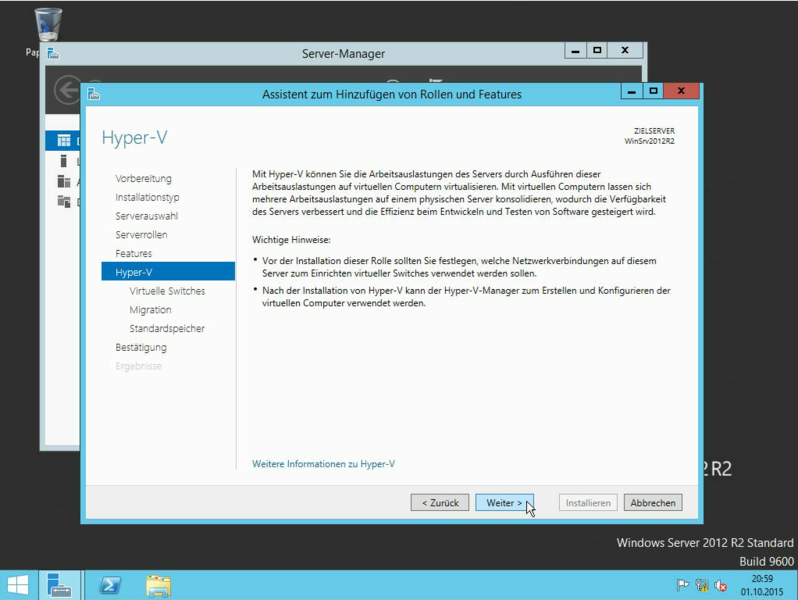Image resolution: width=798 pixels, height=600 pixels.
Task: Maximize the wizard window
Action: tap(653, 92)
